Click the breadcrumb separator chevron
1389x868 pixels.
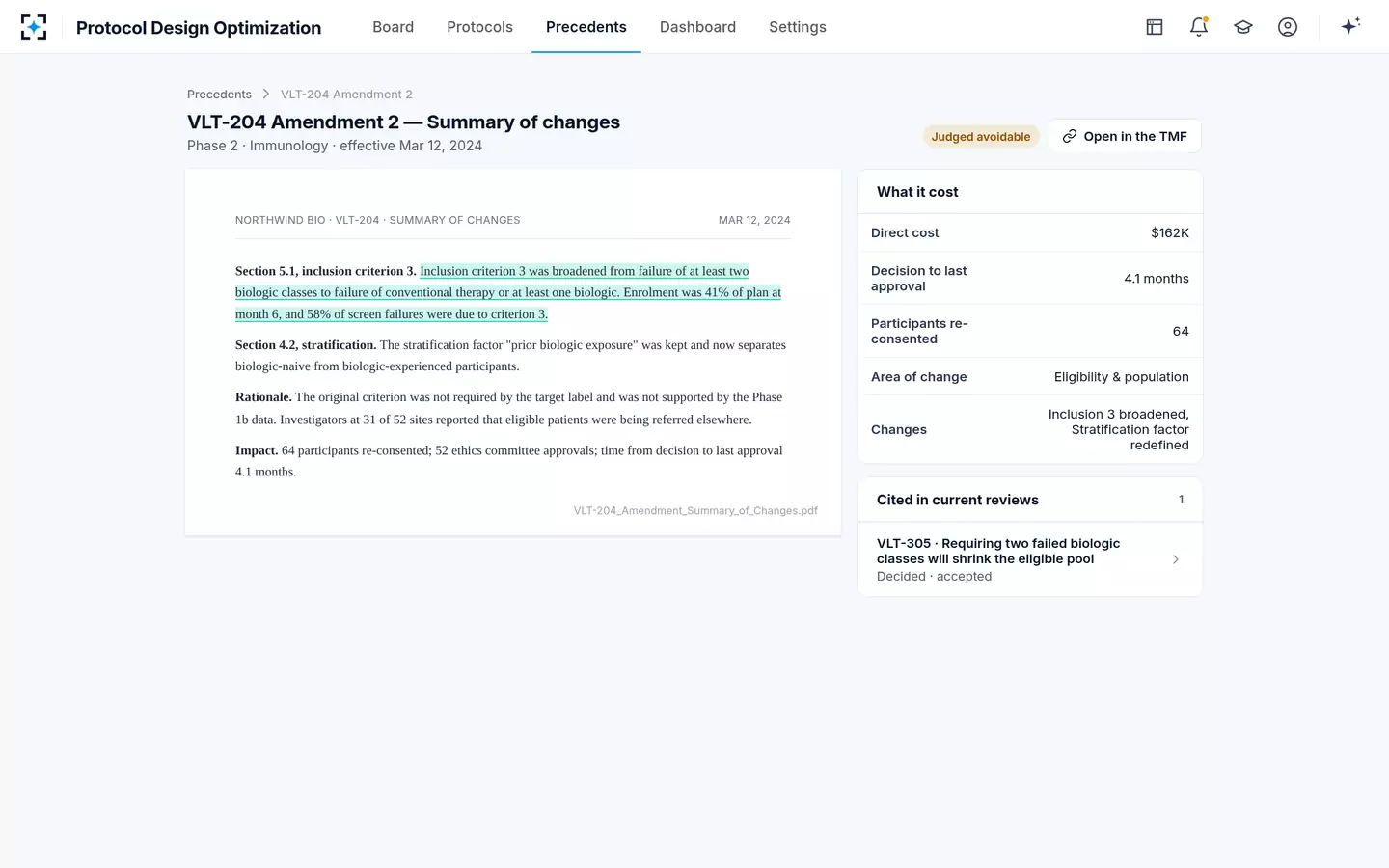tap(266, 95)
